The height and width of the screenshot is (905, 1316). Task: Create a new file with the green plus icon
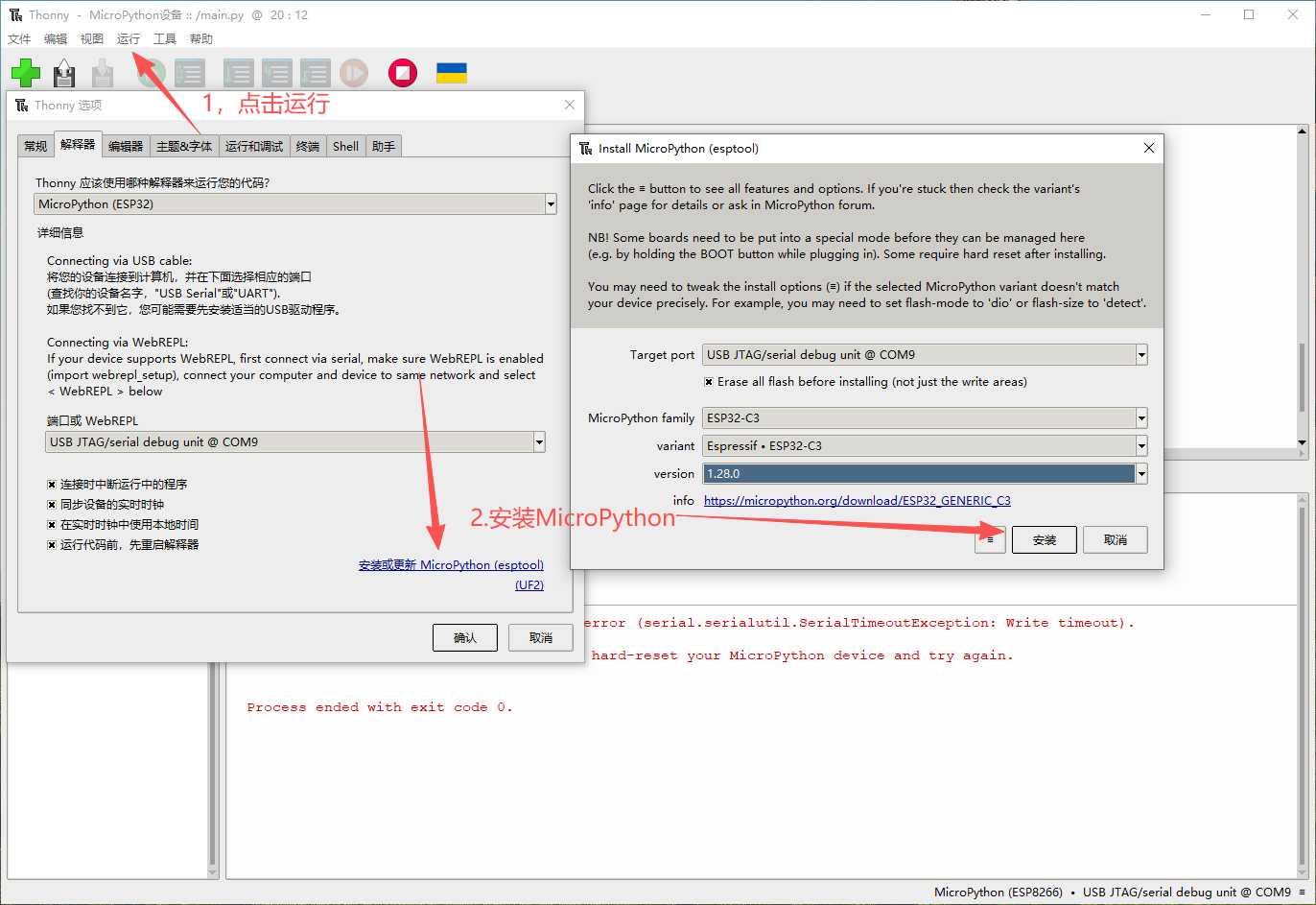tap(26, 73)
